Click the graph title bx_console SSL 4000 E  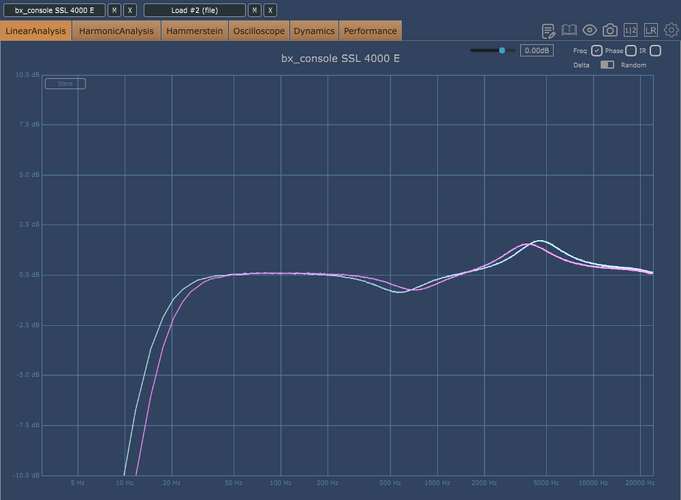[x=340, y=58]
